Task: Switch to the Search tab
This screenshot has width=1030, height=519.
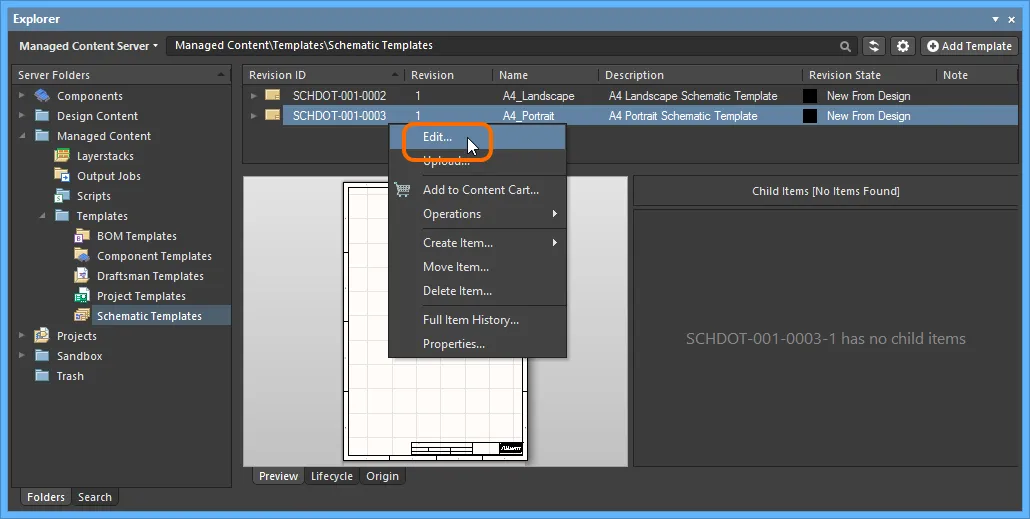Action: click(x=95, y=497)
